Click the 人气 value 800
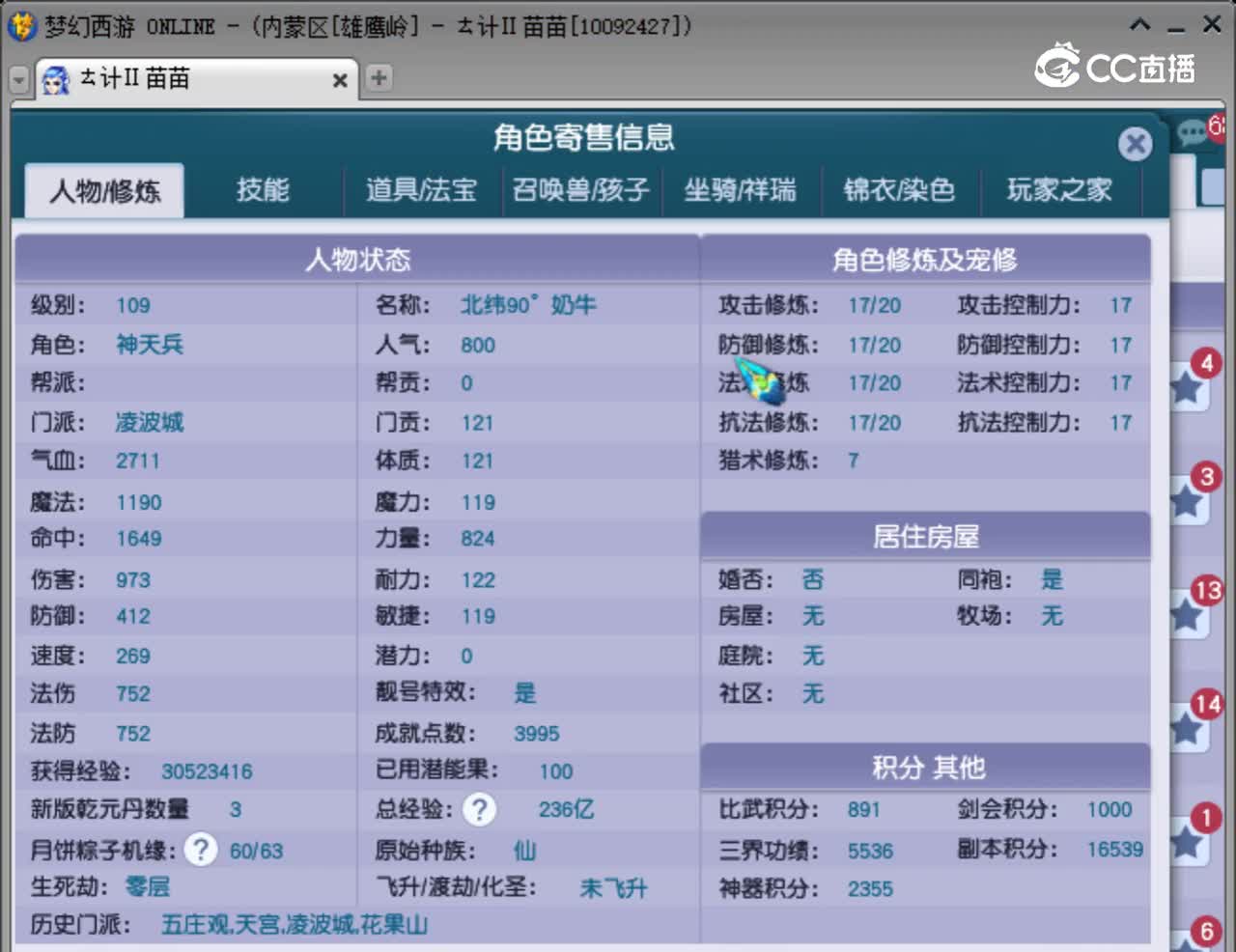The height and width of the screenshot is (952, 1236). [478, 345]
